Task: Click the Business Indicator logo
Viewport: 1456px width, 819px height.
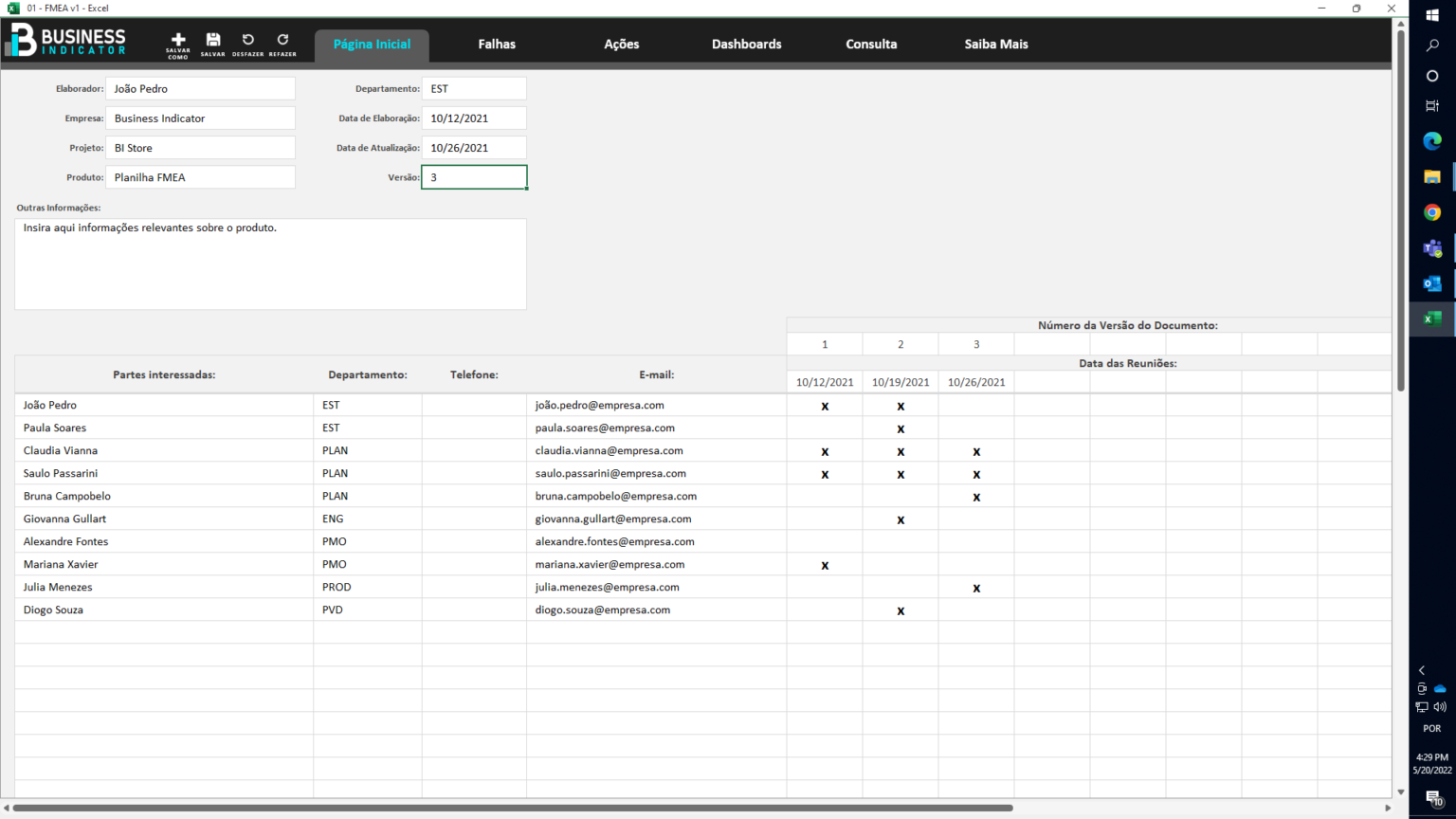Action: pos(68,41)
